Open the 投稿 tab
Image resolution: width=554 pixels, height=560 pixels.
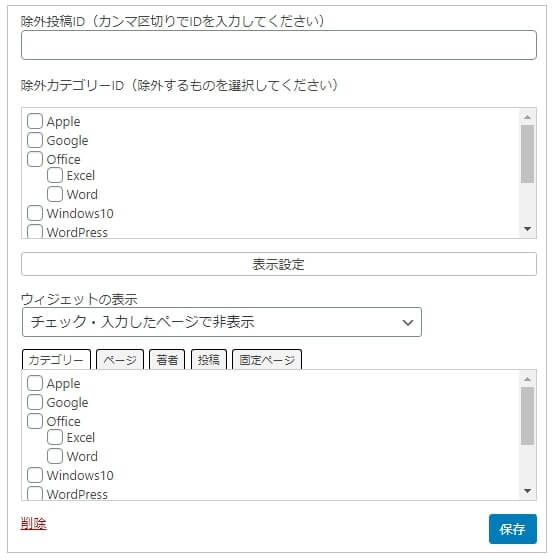[x=209, y=360]
